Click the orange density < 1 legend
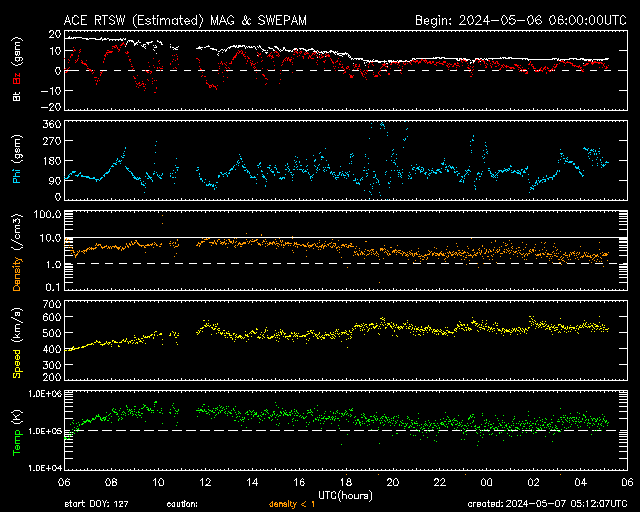This screenshot has height=512, width=640. click(x=292, y=504)
